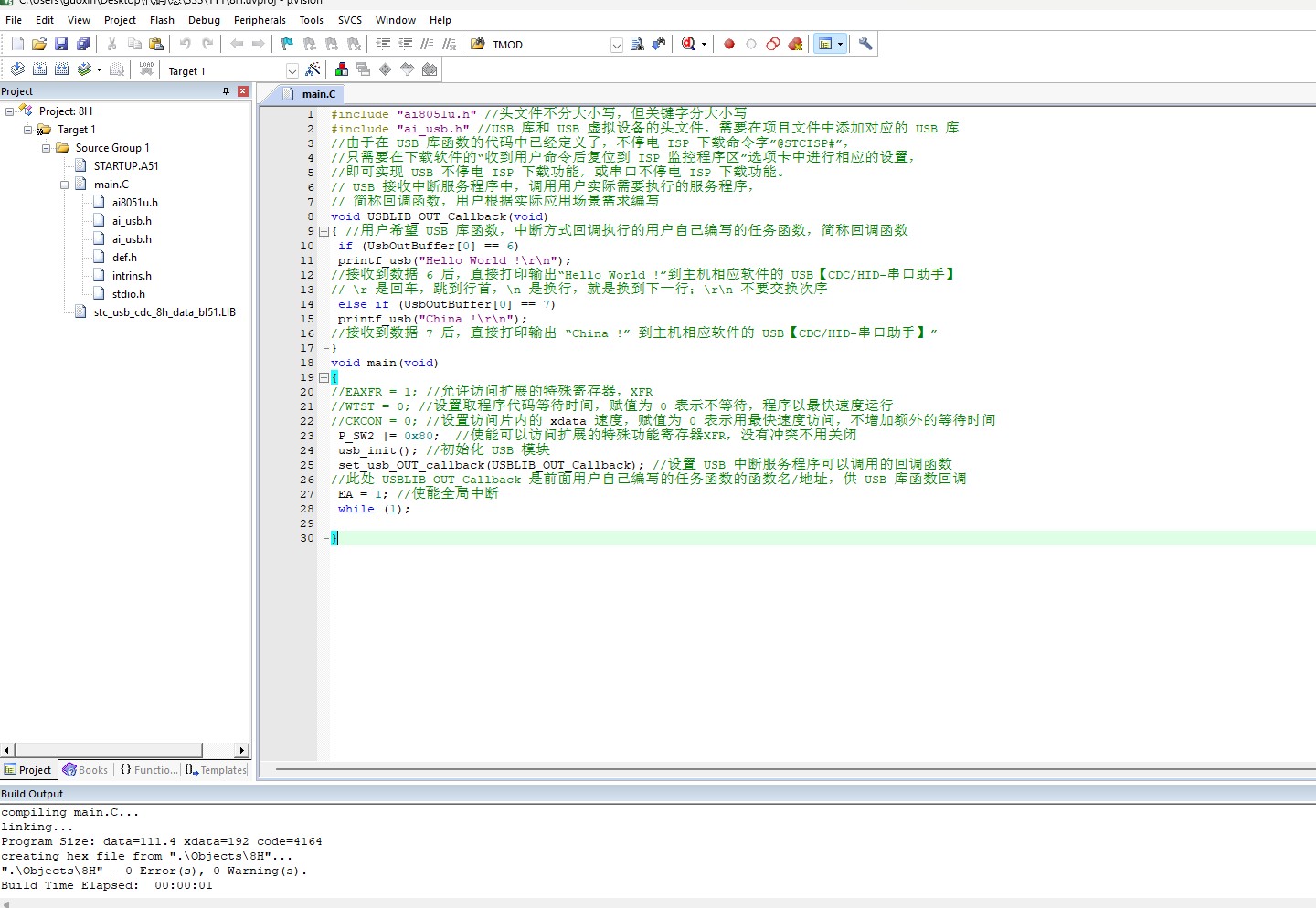The image size is (1316, 908).
Task: Switch to the Templates tab
Action: pyautogui.click(x=216, y=770)
